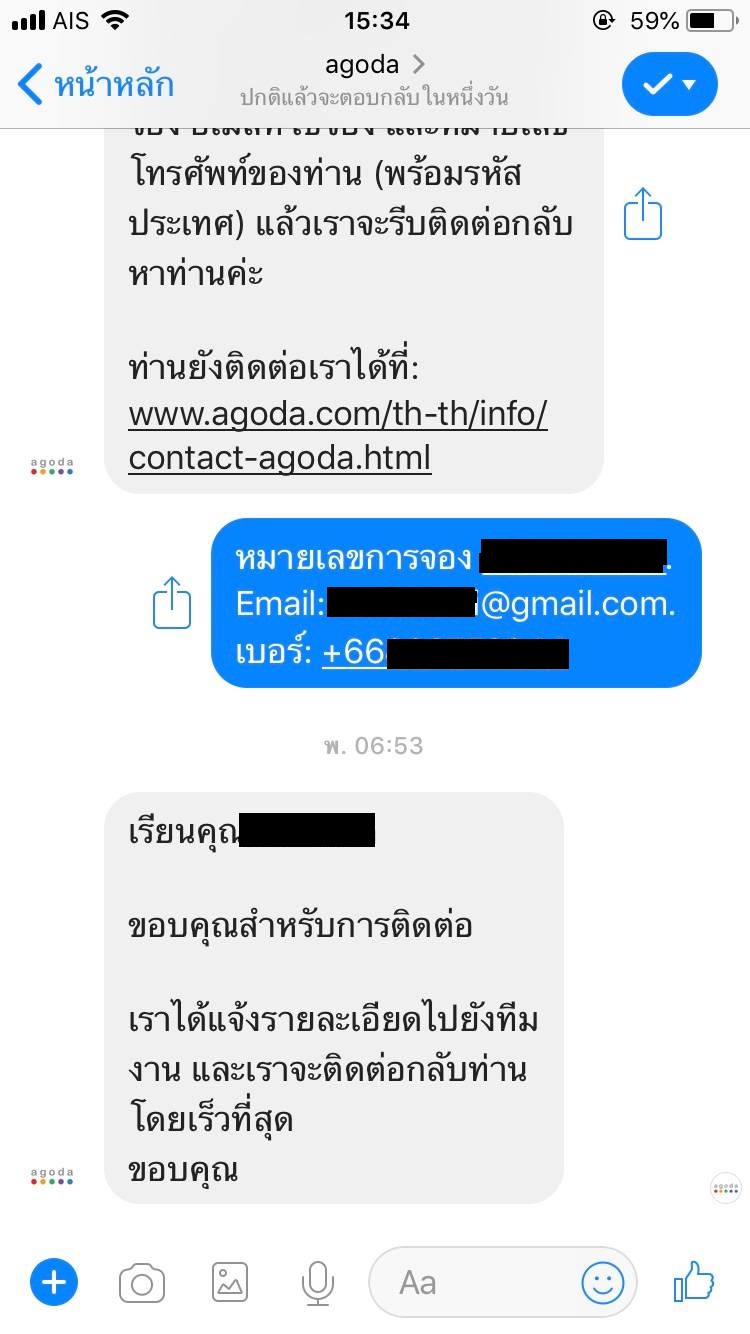750x1334 pixels.
Task: Tap the agoda avatar beside last message
Action: 52,1175
